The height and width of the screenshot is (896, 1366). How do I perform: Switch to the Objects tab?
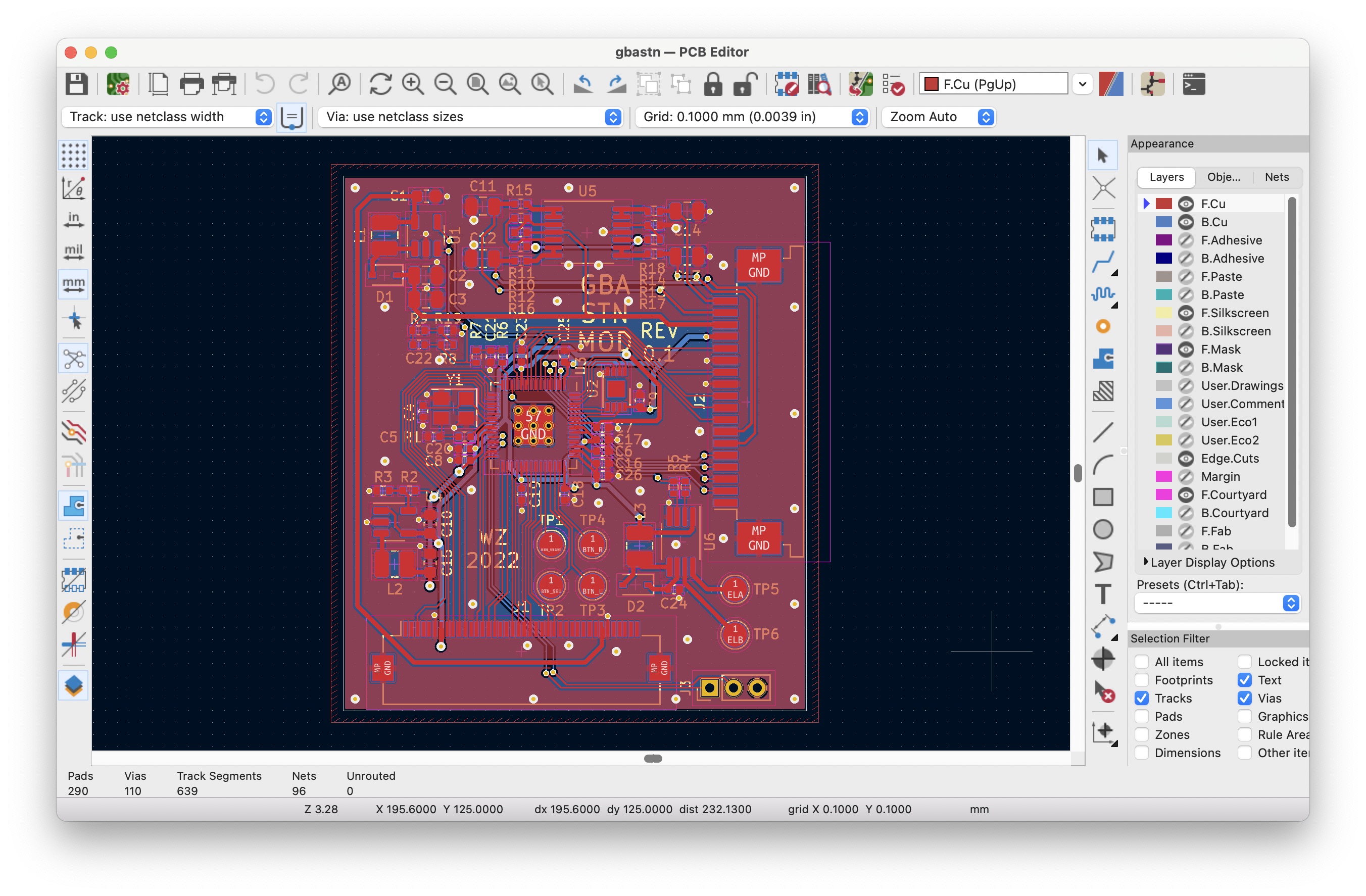click(1223, 177)
